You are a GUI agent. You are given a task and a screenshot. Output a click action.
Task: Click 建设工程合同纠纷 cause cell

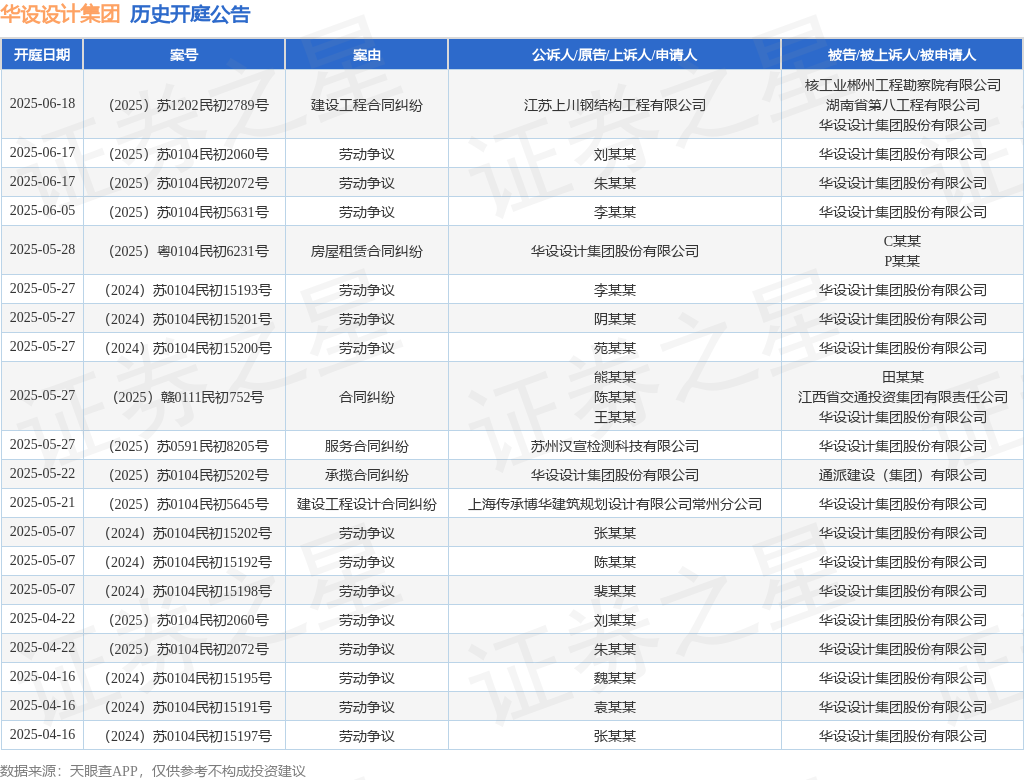point(366,105)
